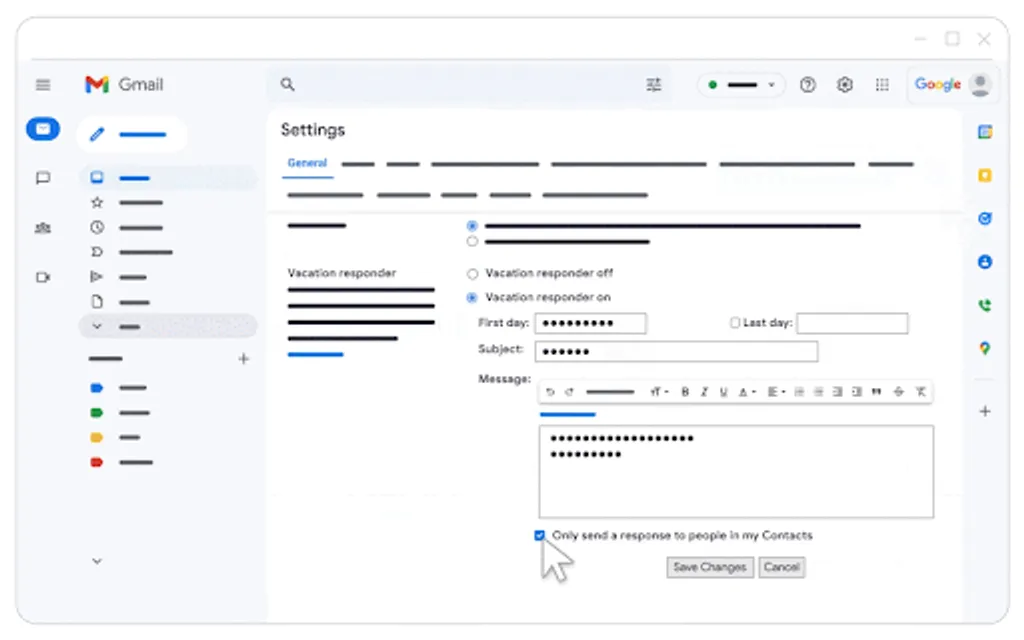This screenshot has height=640, width=1024.
Task: Expand the More item in folder list
Action: (168, 326)
